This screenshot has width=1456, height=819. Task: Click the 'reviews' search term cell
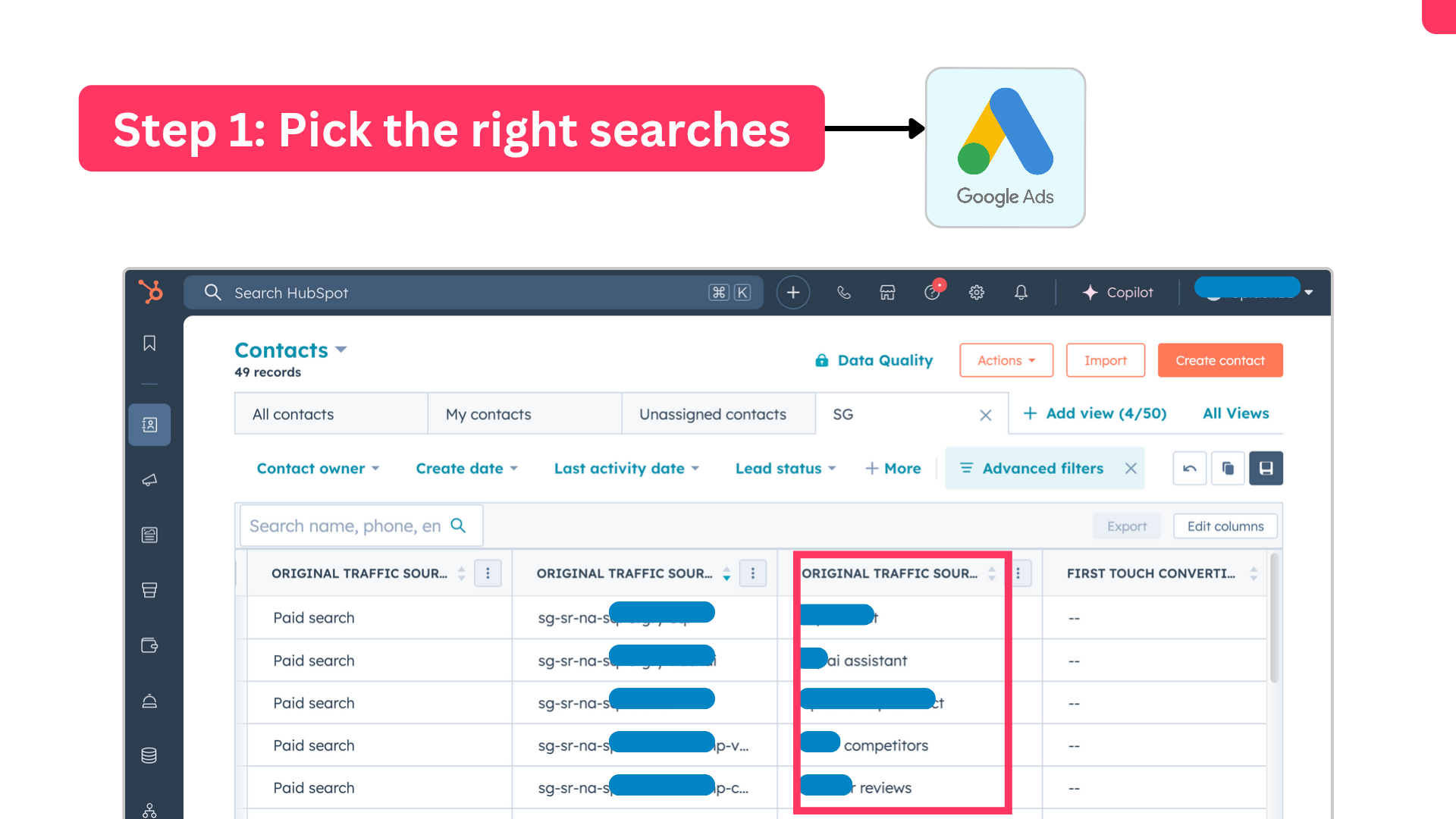coord(885,788)
